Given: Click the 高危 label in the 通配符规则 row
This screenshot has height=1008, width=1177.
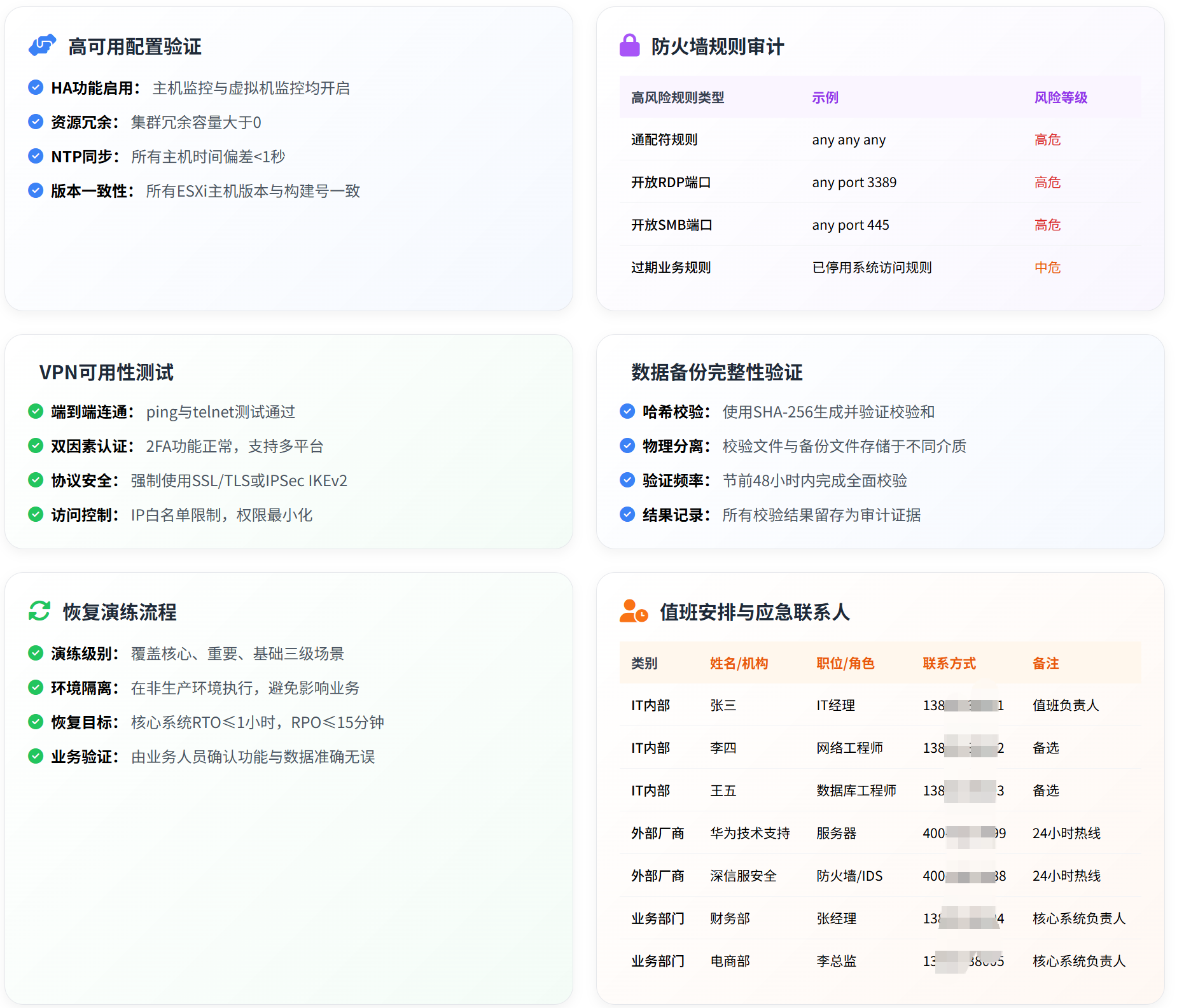Looking at the screenshot, I should click(1047, 140).
